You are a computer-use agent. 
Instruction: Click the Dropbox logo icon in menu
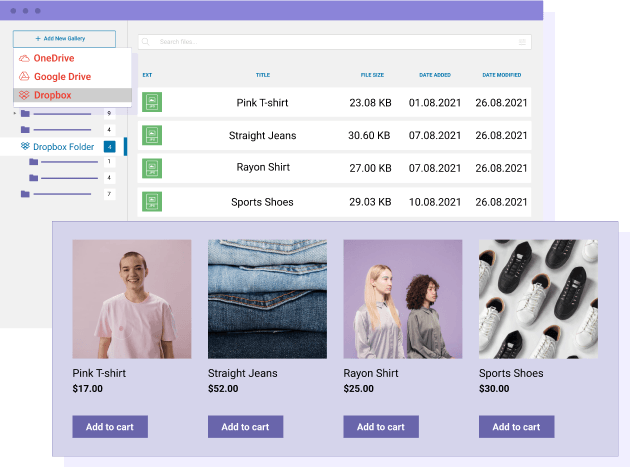24,95
